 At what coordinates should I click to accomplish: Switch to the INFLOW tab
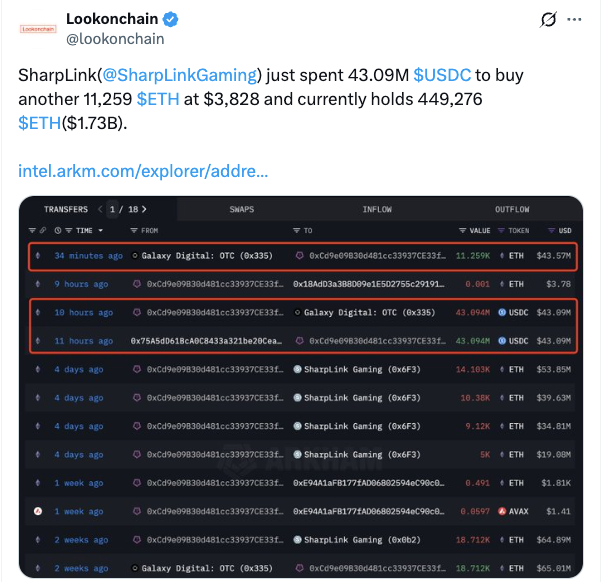pyautogui.click(x=377, y=210)
